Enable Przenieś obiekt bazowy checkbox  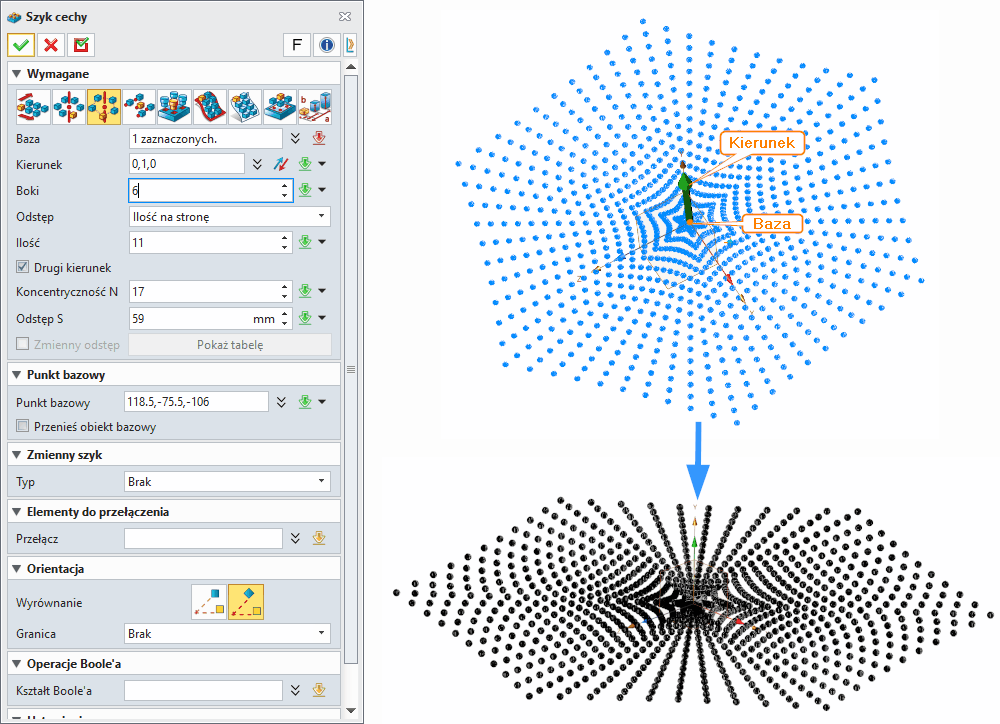tap(24, 427)
